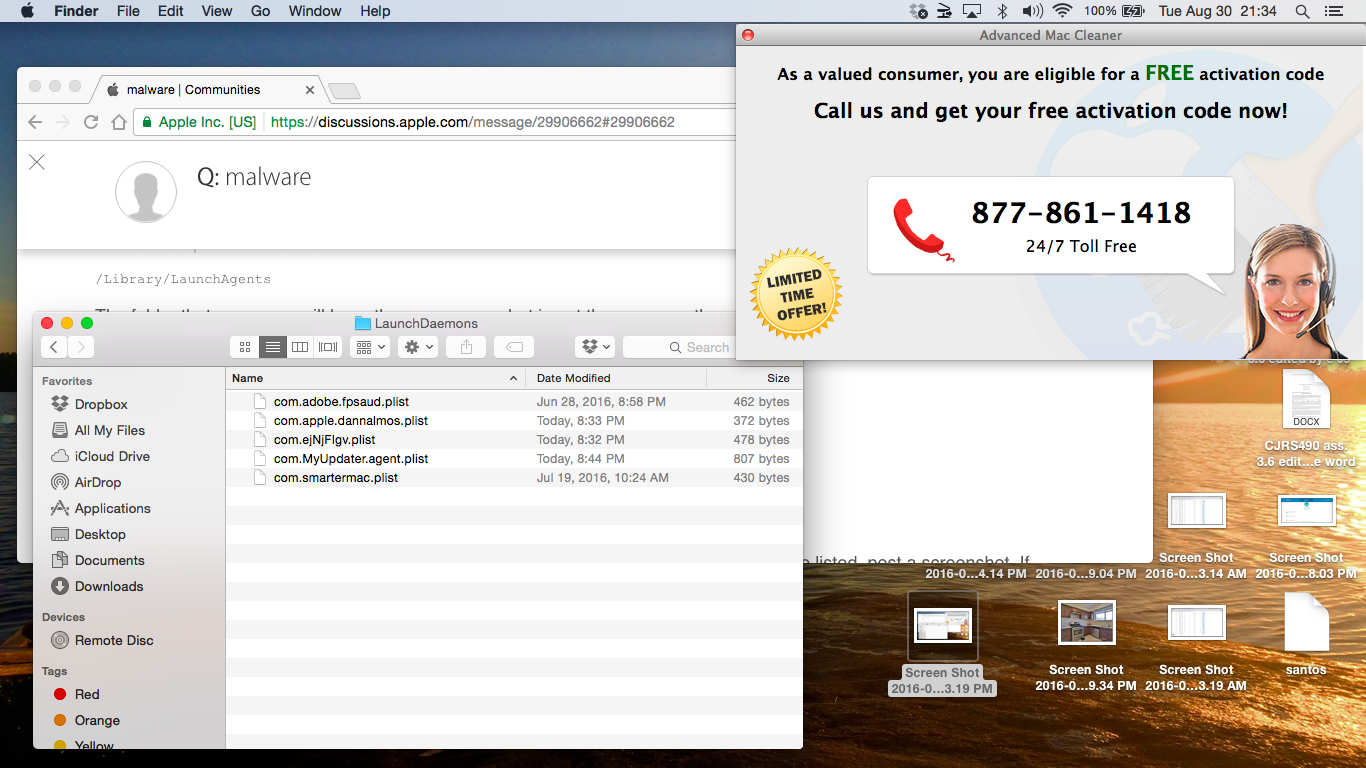Viewport: 1366px width, 768px height.
Task: Open Notification Center
Action: 1333,11
